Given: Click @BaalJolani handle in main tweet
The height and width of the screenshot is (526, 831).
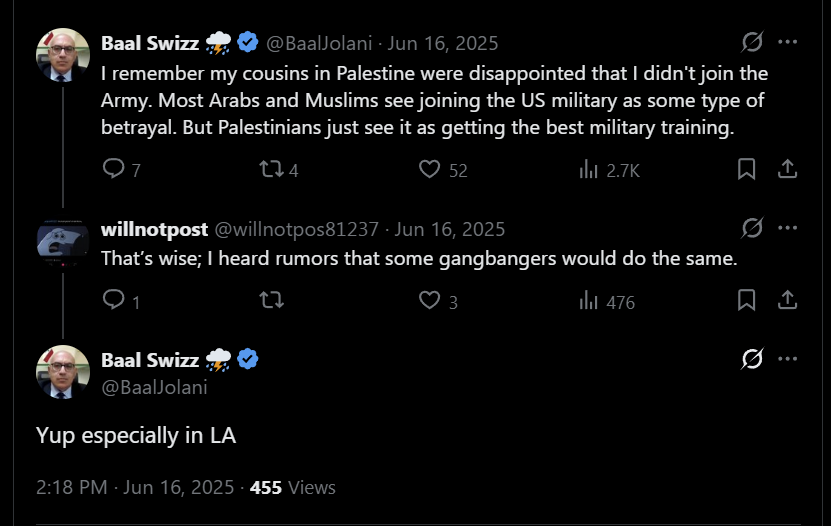Looking at the screenshot, I should tap(154, 388).
